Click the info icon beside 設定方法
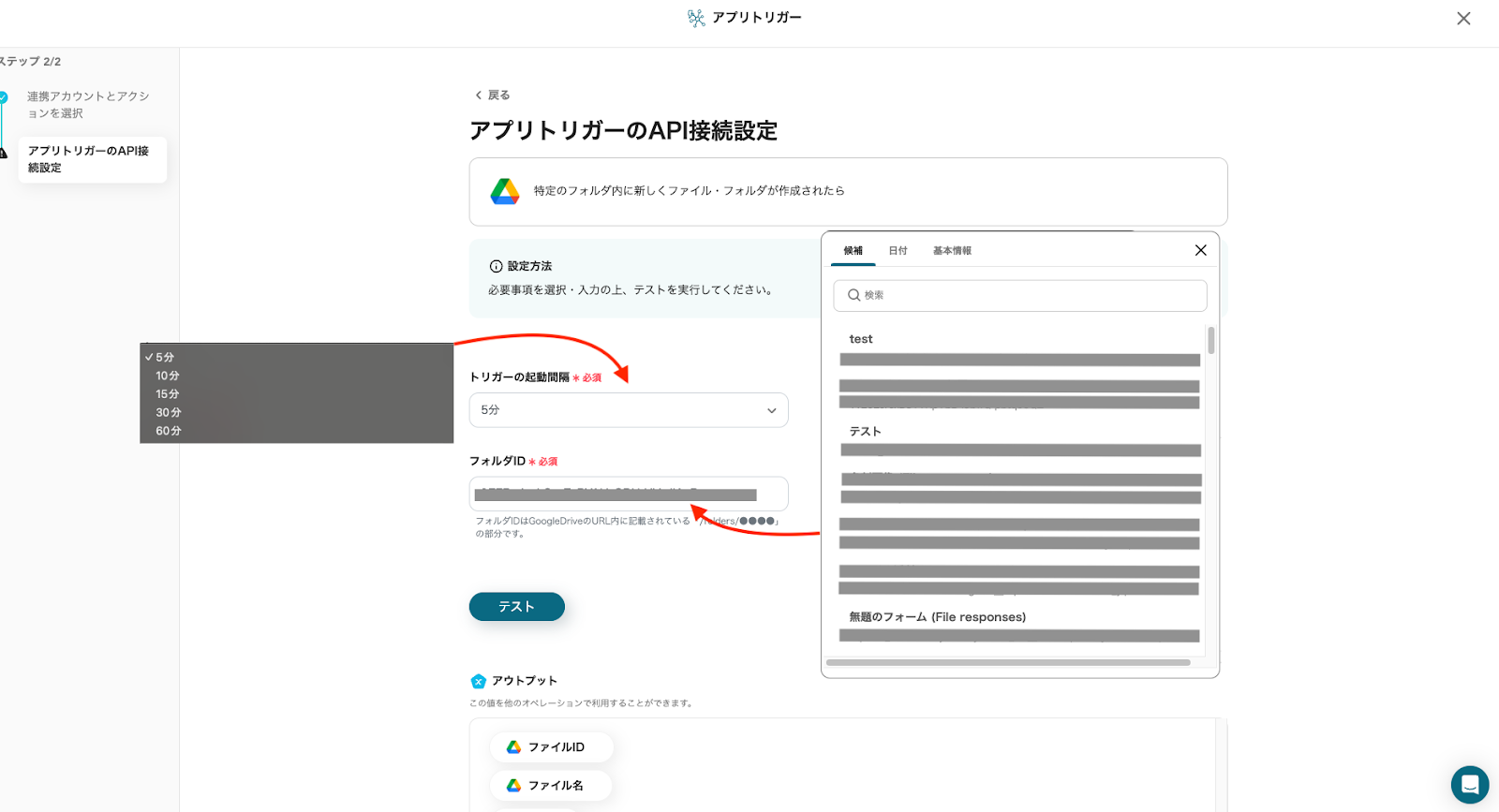The height and width of the screenshot is (812, 1499). coord(496,266)
